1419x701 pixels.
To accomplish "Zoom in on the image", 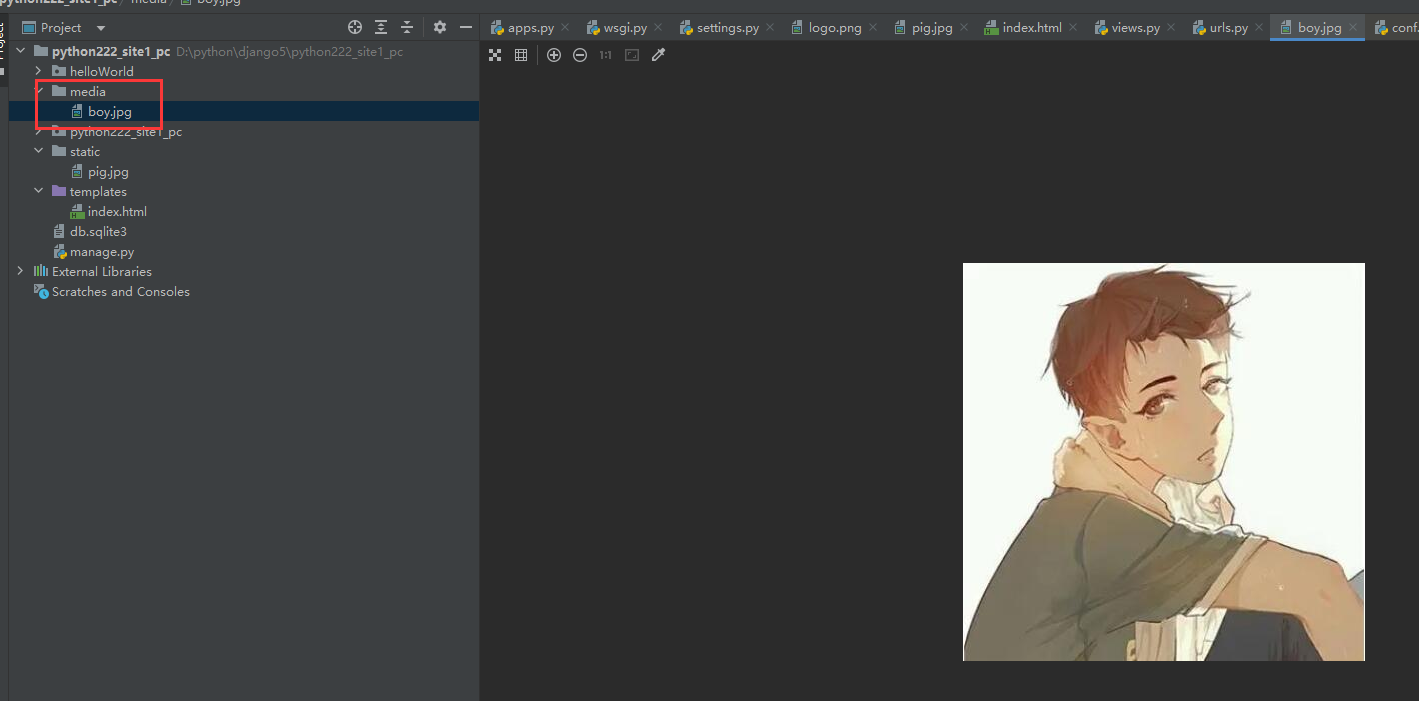I will tap(554, 55).
